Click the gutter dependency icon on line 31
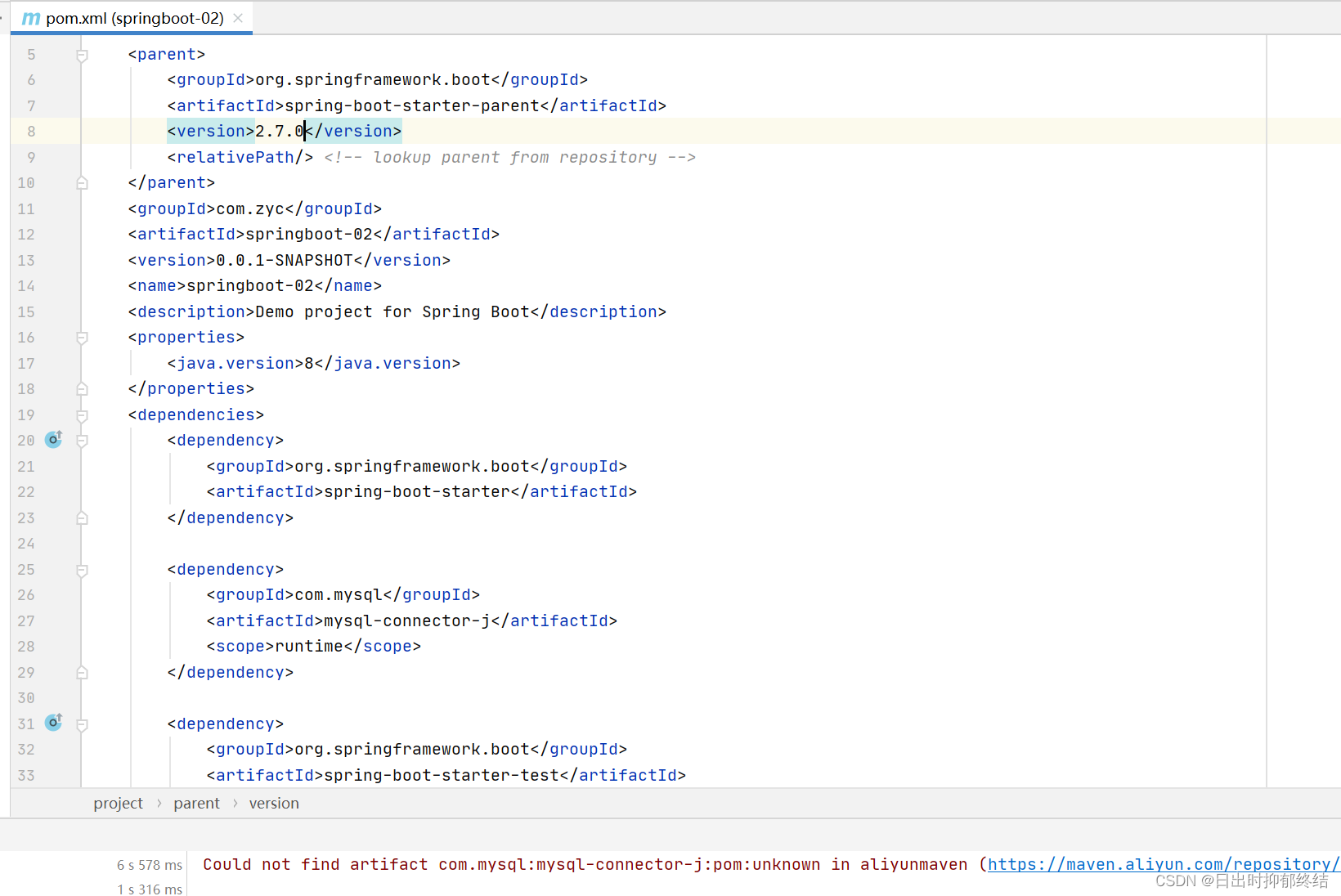 click(x=54, y=723)
